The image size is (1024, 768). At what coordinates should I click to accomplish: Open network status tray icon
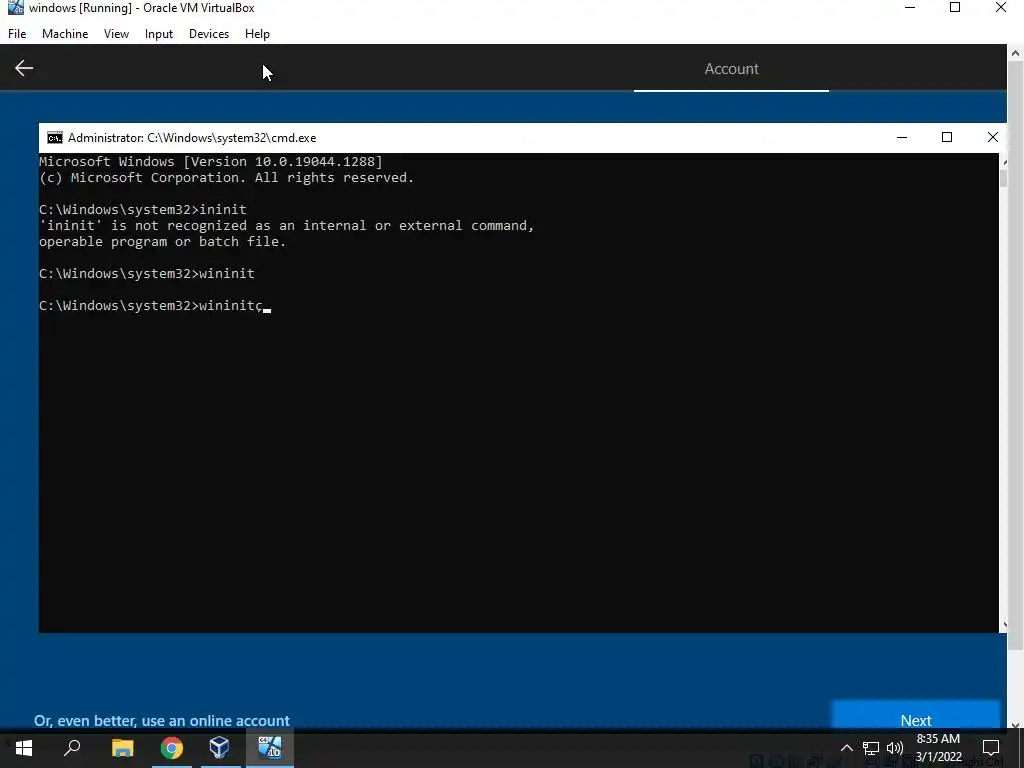871,748
